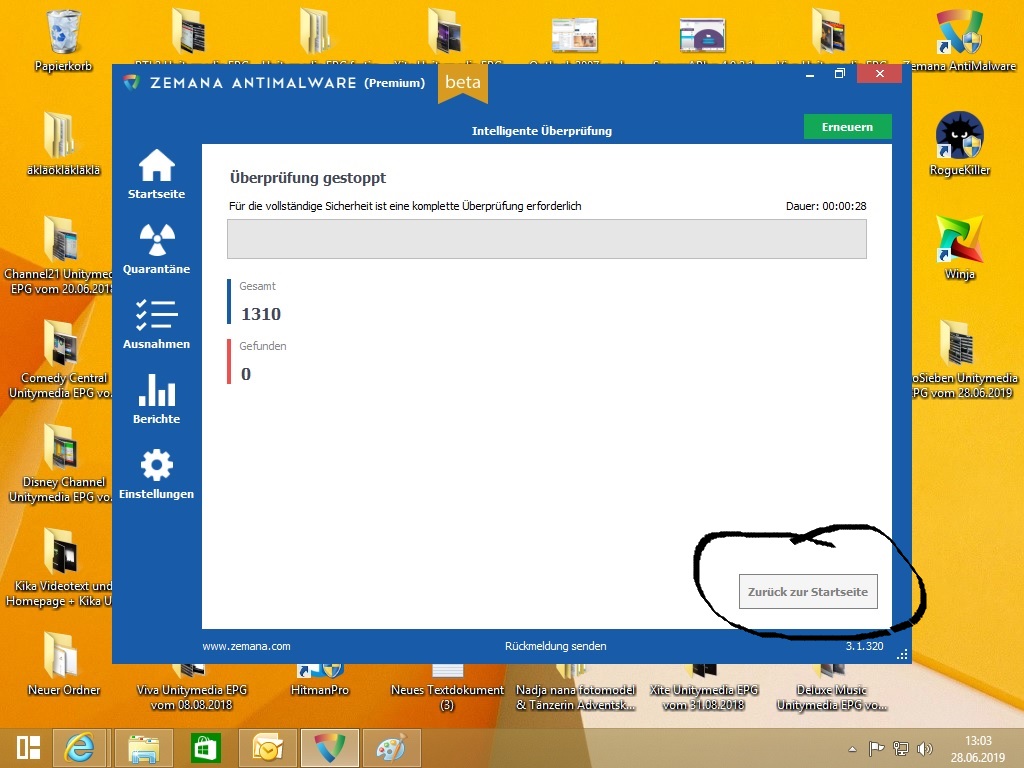This screenshot has height=768, width=1024.
Task: Restore the Zemana AntiMalware window size
Action: tap(840, 74)
